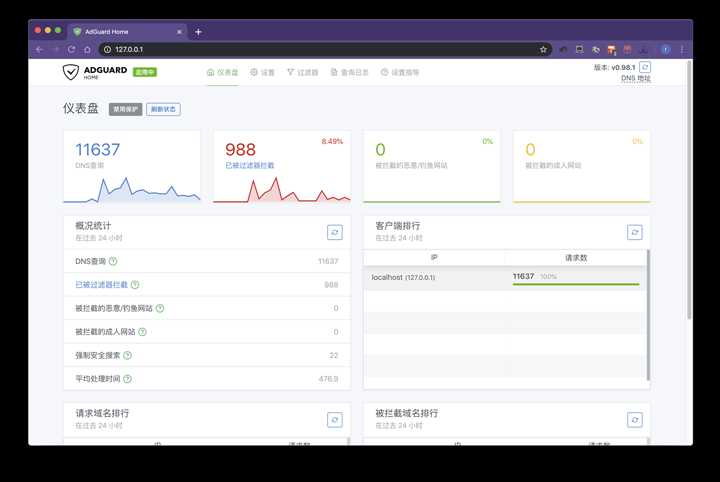Click the top clients table scrollbar
This screenshot has width=720, height=482.
click(x=648, y=315)
